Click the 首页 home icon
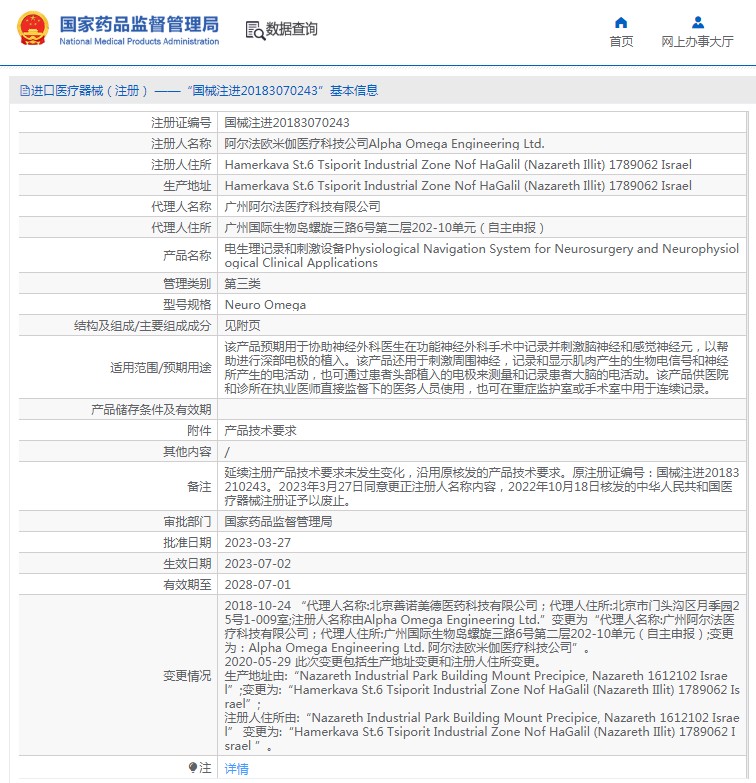 point(621,22)
